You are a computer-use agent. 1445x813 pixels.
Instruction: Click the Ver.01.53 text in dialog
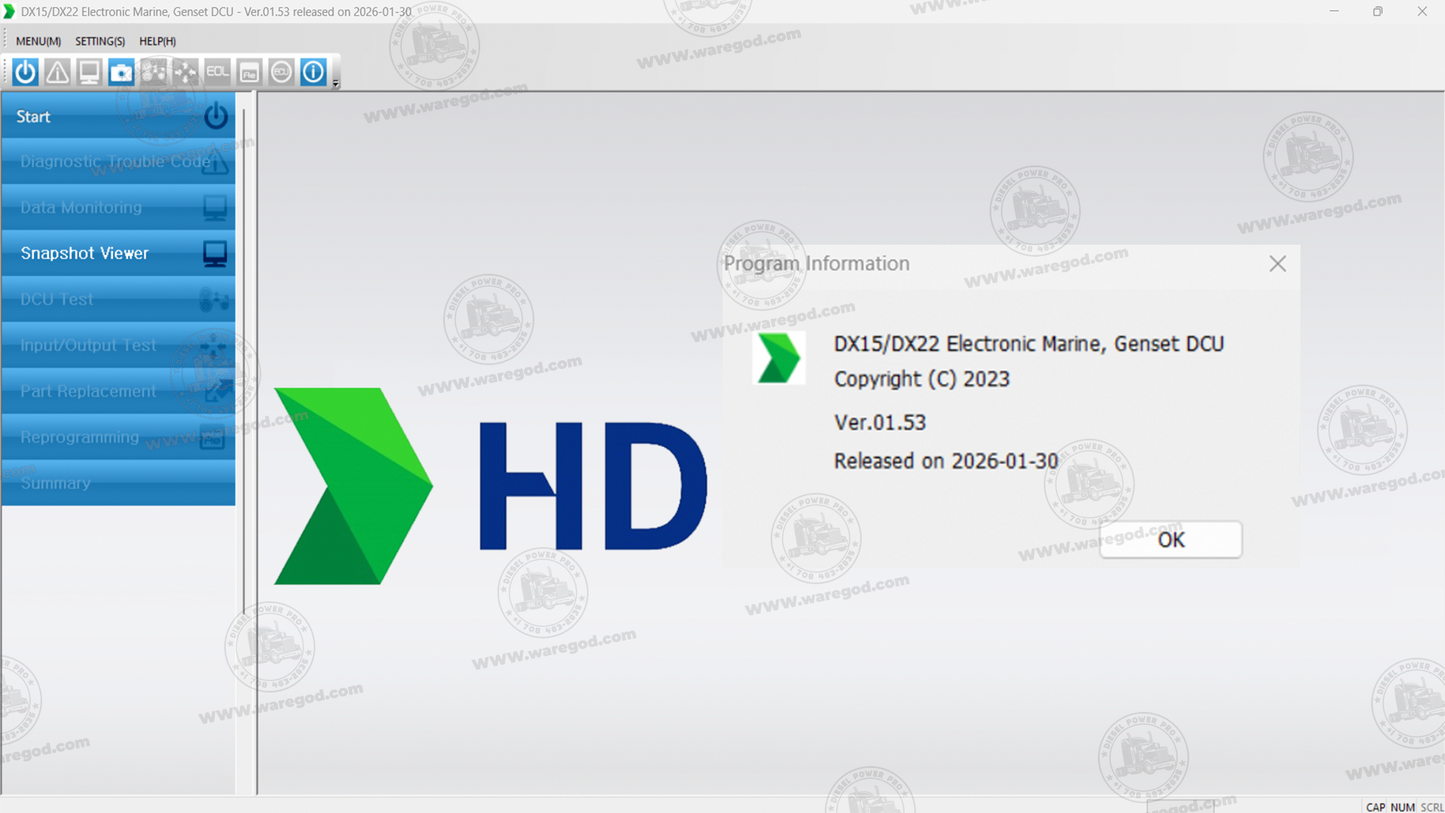880,422
